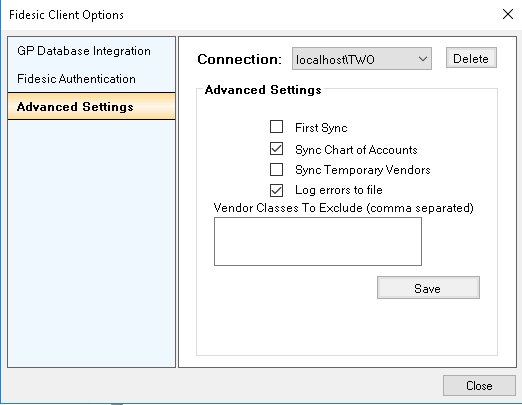Screen dimensions: 522x405
Task: Click the Close button at bottom
Action: [x=479, y=386]
